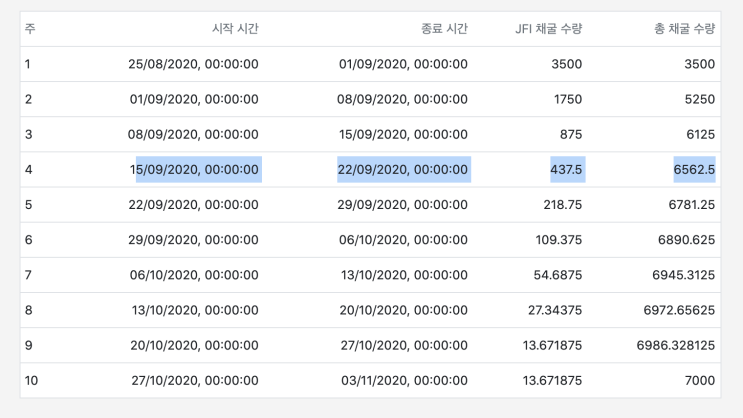Click total amount 6125
This screenshot has width=743, height=418.
[700, 134]
